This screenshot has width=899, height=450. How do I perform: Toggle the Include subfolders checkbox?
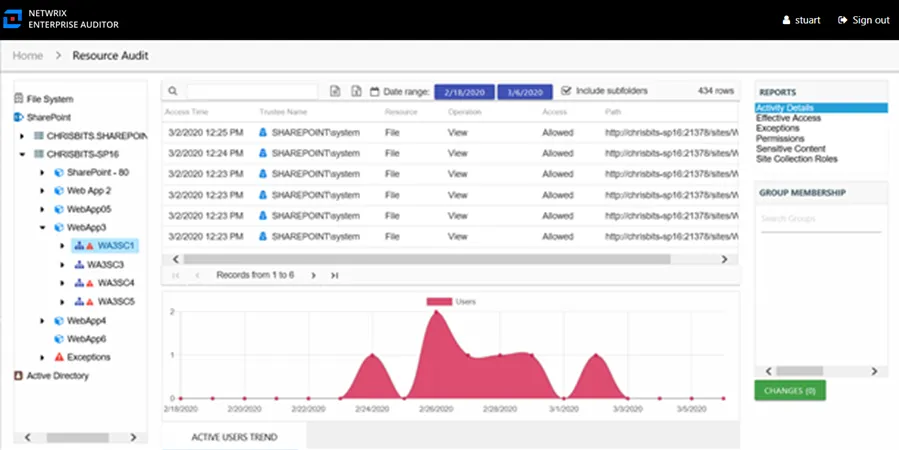pos(566,91)
